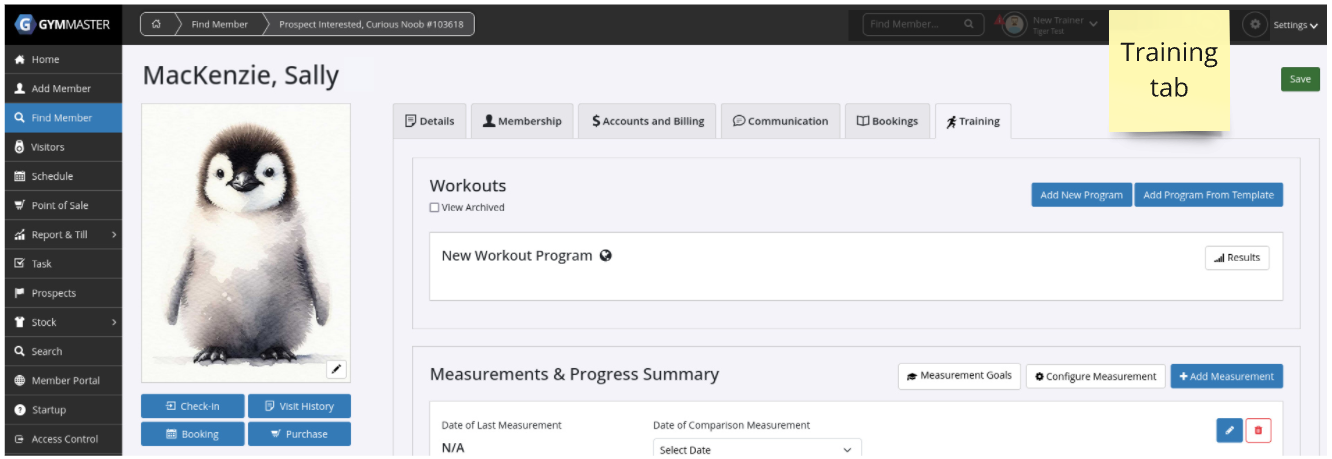
Task: Expand the Report & Till sidebar submenu
Action: coord(114,235)
